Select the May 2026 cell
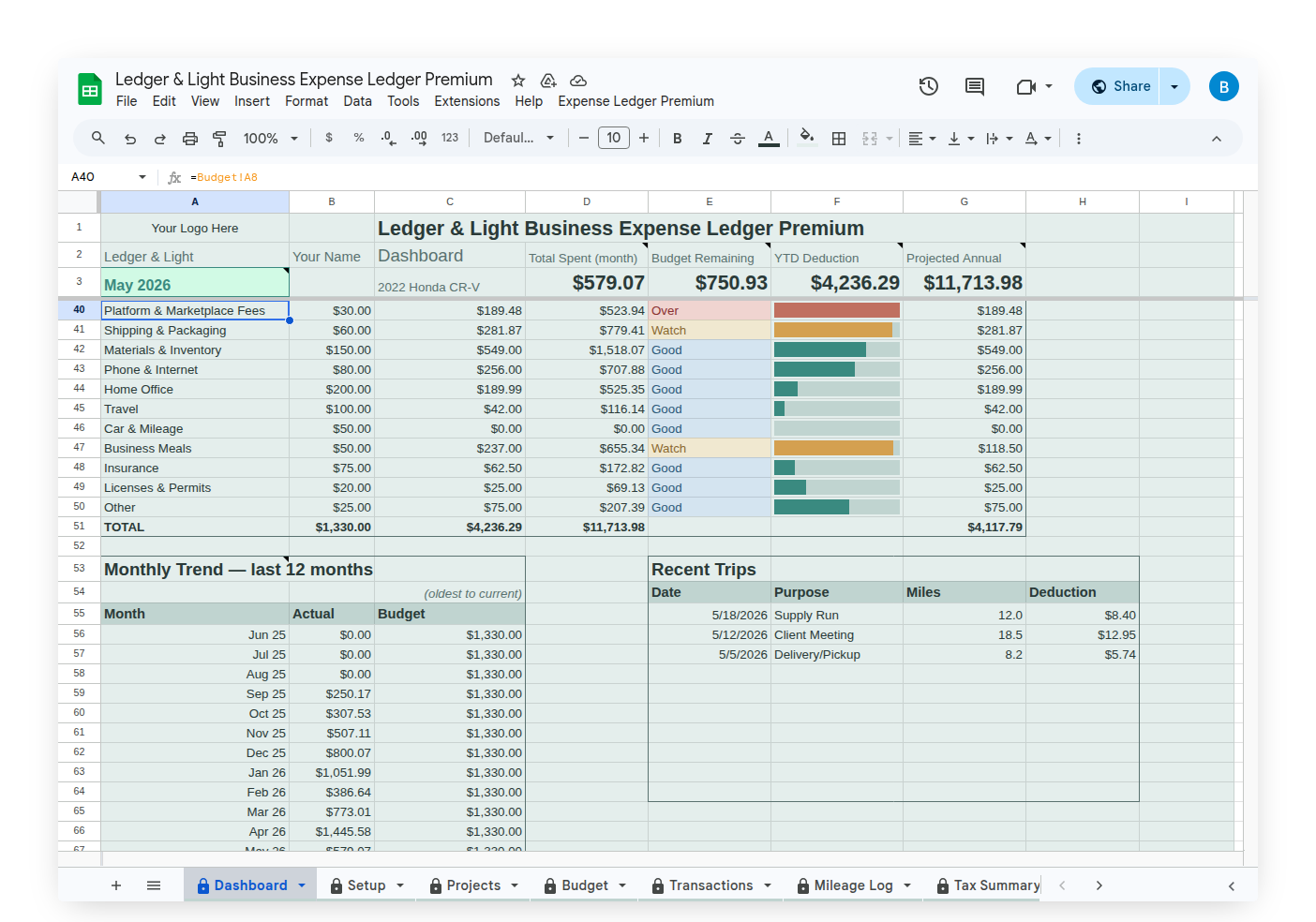Image resolution: width=1316 pixels, height=922 pixels. pos(195,284)
